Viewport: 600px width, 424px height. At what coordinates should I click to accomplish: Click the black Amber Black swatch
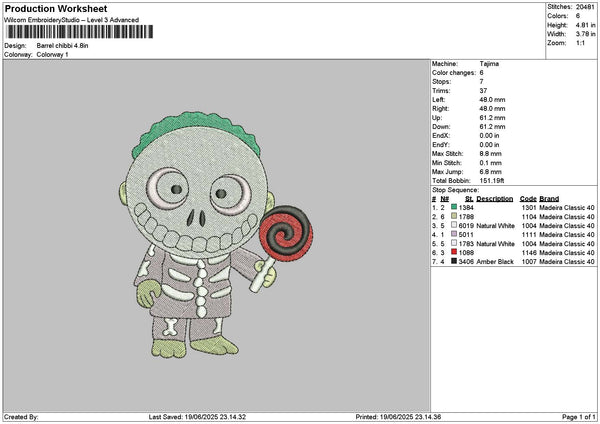click(455, 261)
